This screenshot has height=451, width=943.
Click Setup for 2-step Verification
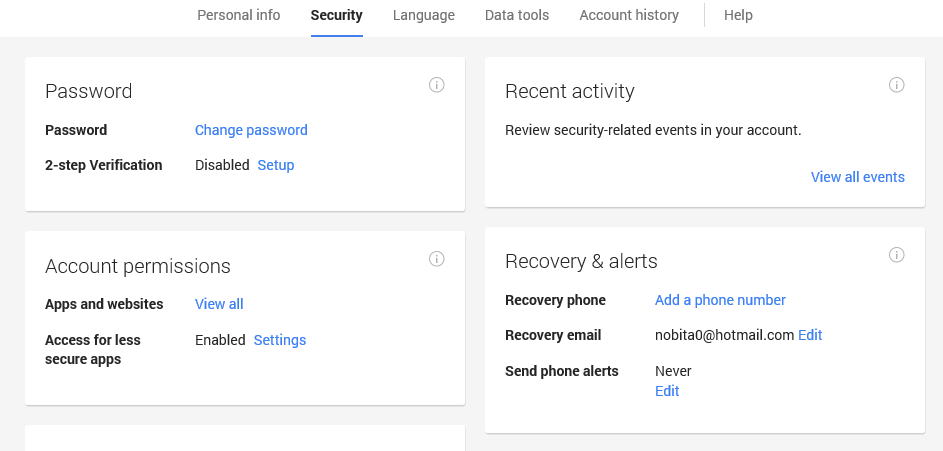pyautogui.click(x=276, y=165)
